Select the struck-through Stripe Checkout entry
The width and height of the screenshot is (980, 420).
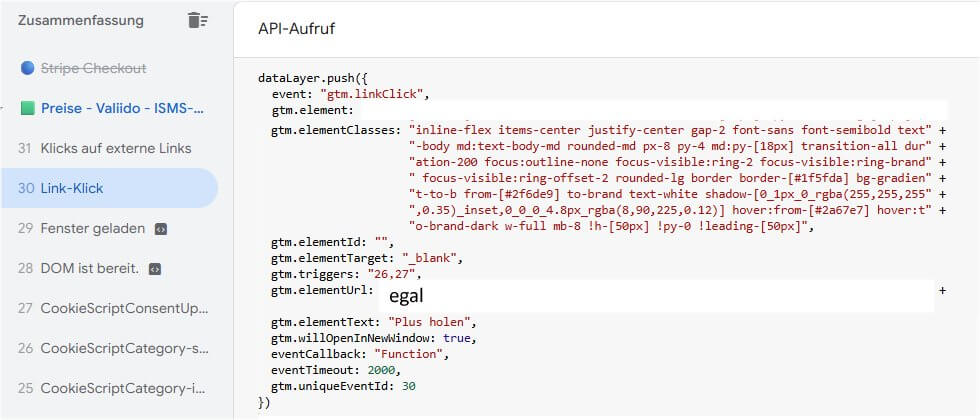click(94, 68)
